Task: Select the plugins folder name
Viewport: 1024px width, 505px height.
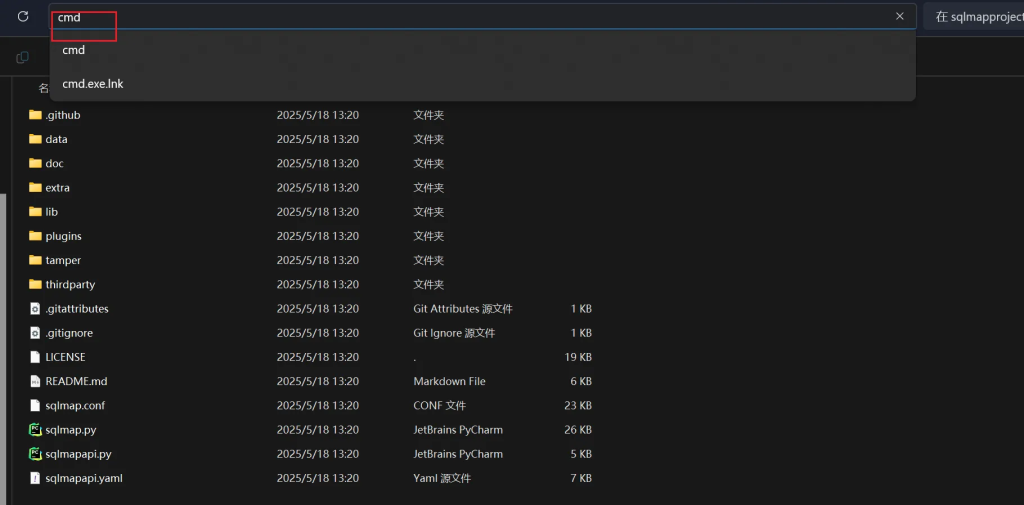Action: click(x=63, y=236)
